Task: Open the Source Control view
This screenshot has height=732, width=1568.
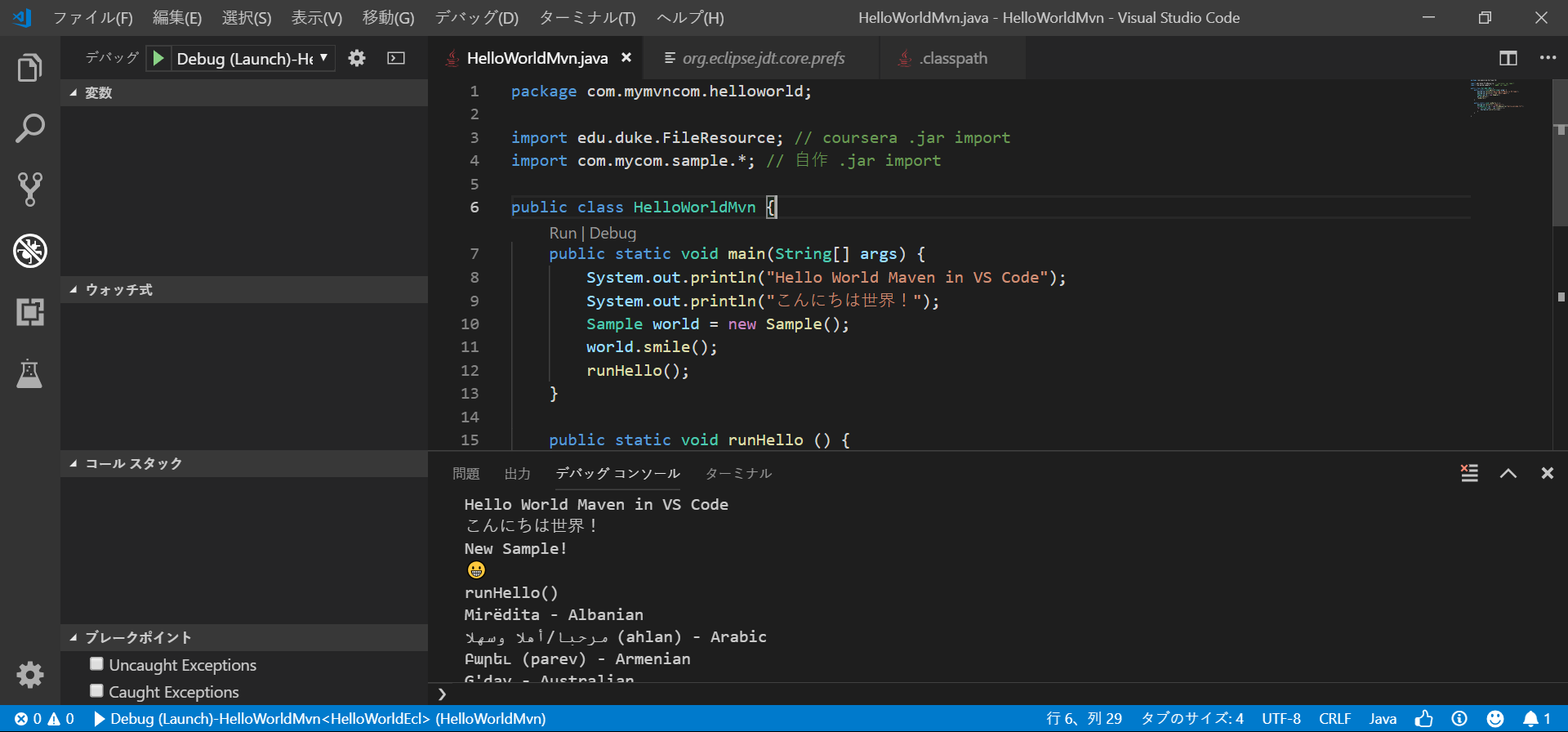Action: 30,190
